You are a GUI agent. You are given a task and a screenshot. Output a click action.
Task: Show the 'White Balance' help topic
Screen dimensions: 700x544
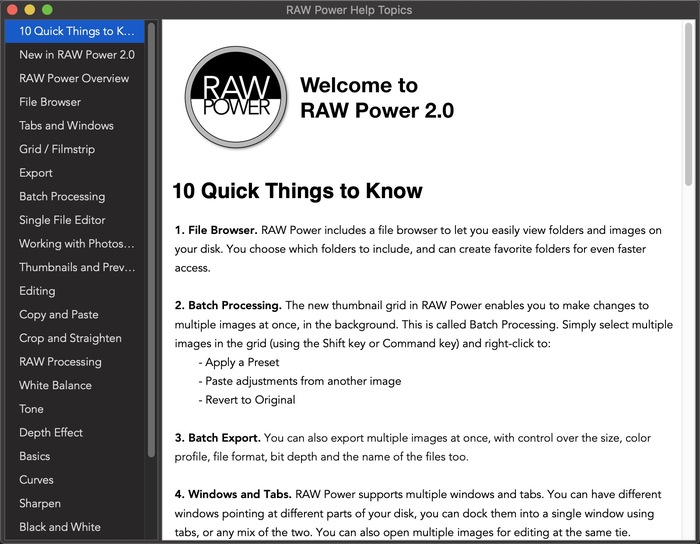(75, 386)
